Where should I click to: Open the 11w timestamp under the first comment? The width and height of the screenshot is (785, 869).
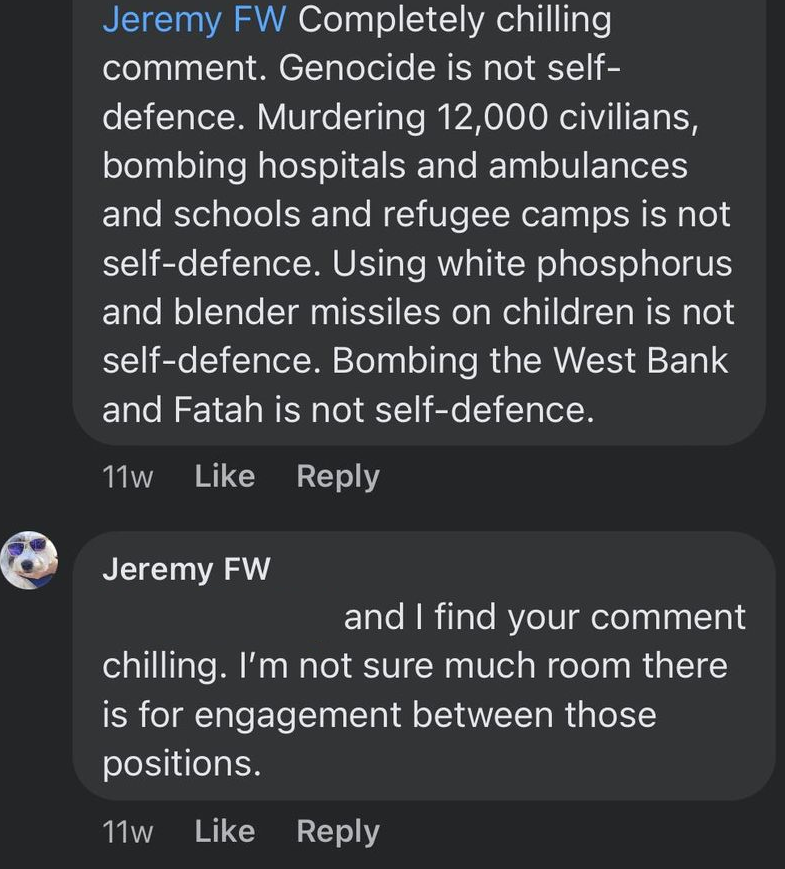pos(128,477)
